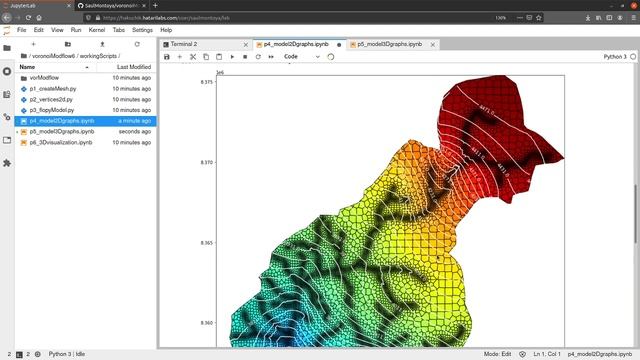Screen dimensions: 640x360
Task: Open the Open Tabs sidebar icon
Action: click(7, 140)
